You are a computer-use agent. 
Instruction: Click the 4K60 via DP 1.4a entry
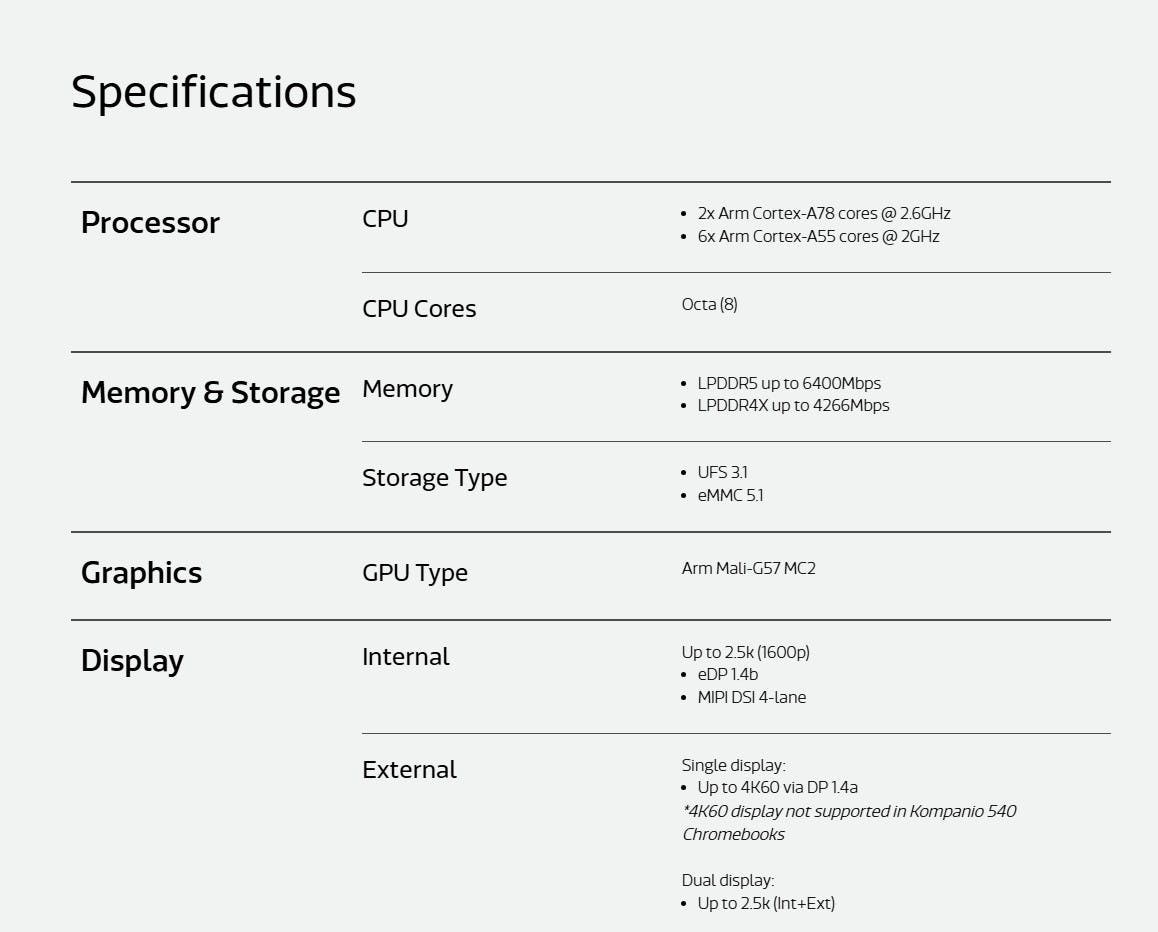pos(777,787)
